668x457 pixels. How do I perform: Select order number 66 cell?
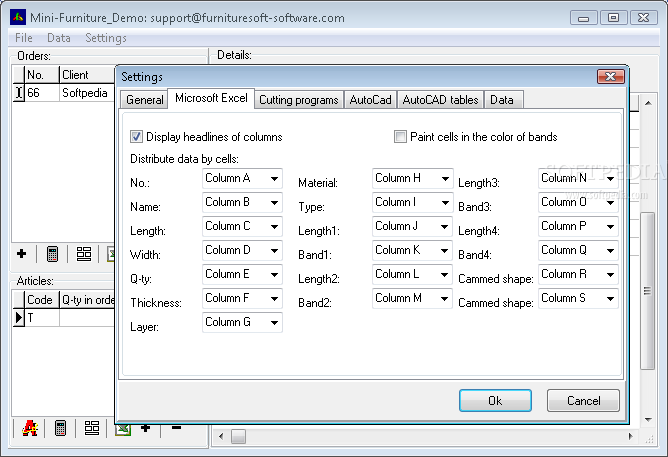[42, 92]
